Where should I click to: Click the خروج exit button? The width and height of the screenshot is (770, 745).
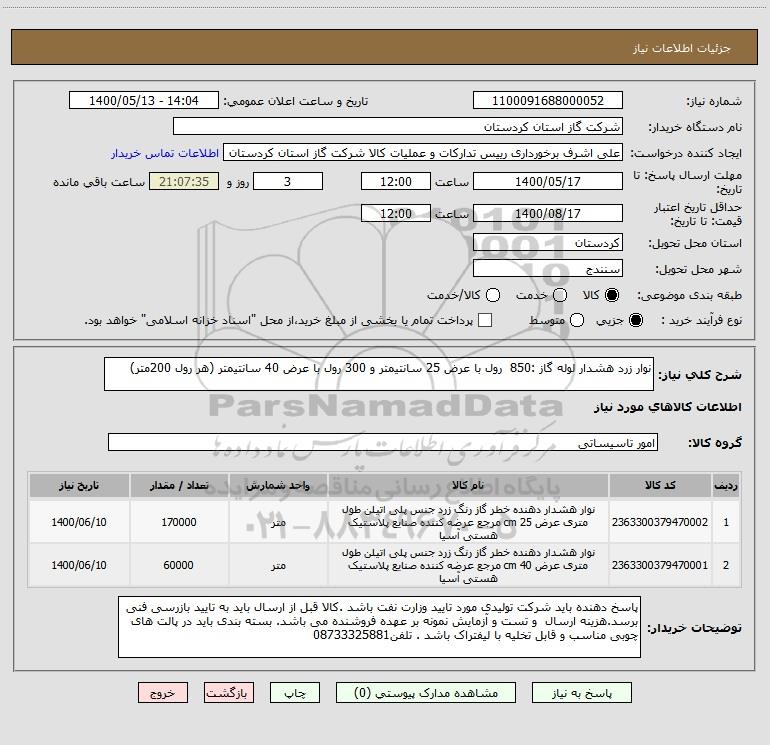163,693
